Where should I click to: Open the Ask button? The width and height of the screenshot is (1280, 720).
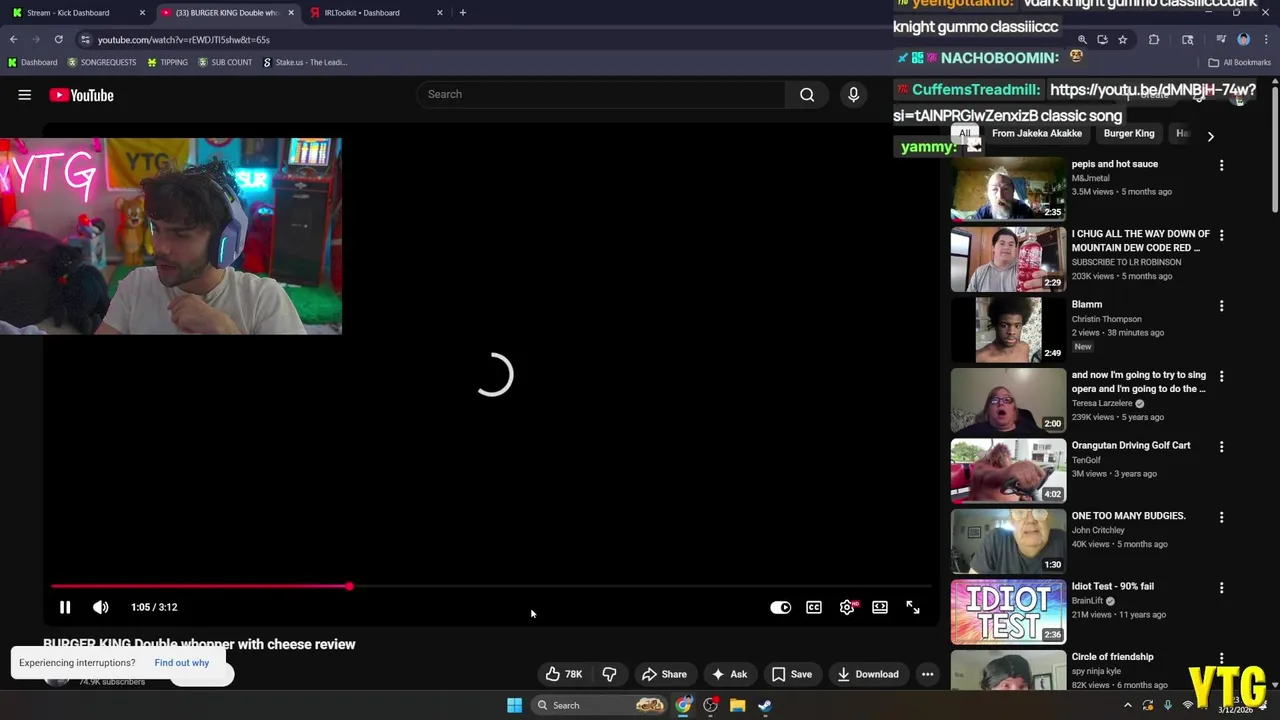729,674
